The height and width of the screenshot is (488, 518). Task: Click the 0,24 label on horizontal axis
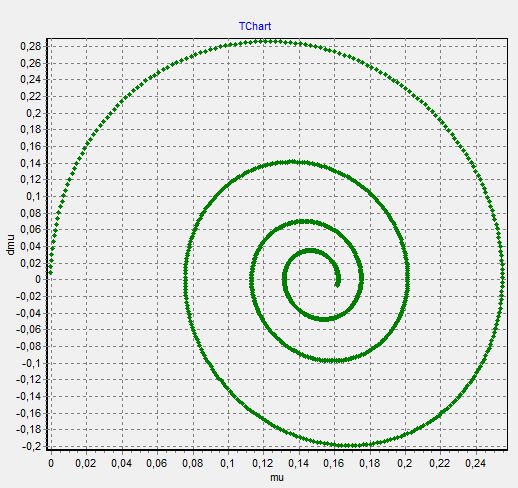[x=476, y=463]
